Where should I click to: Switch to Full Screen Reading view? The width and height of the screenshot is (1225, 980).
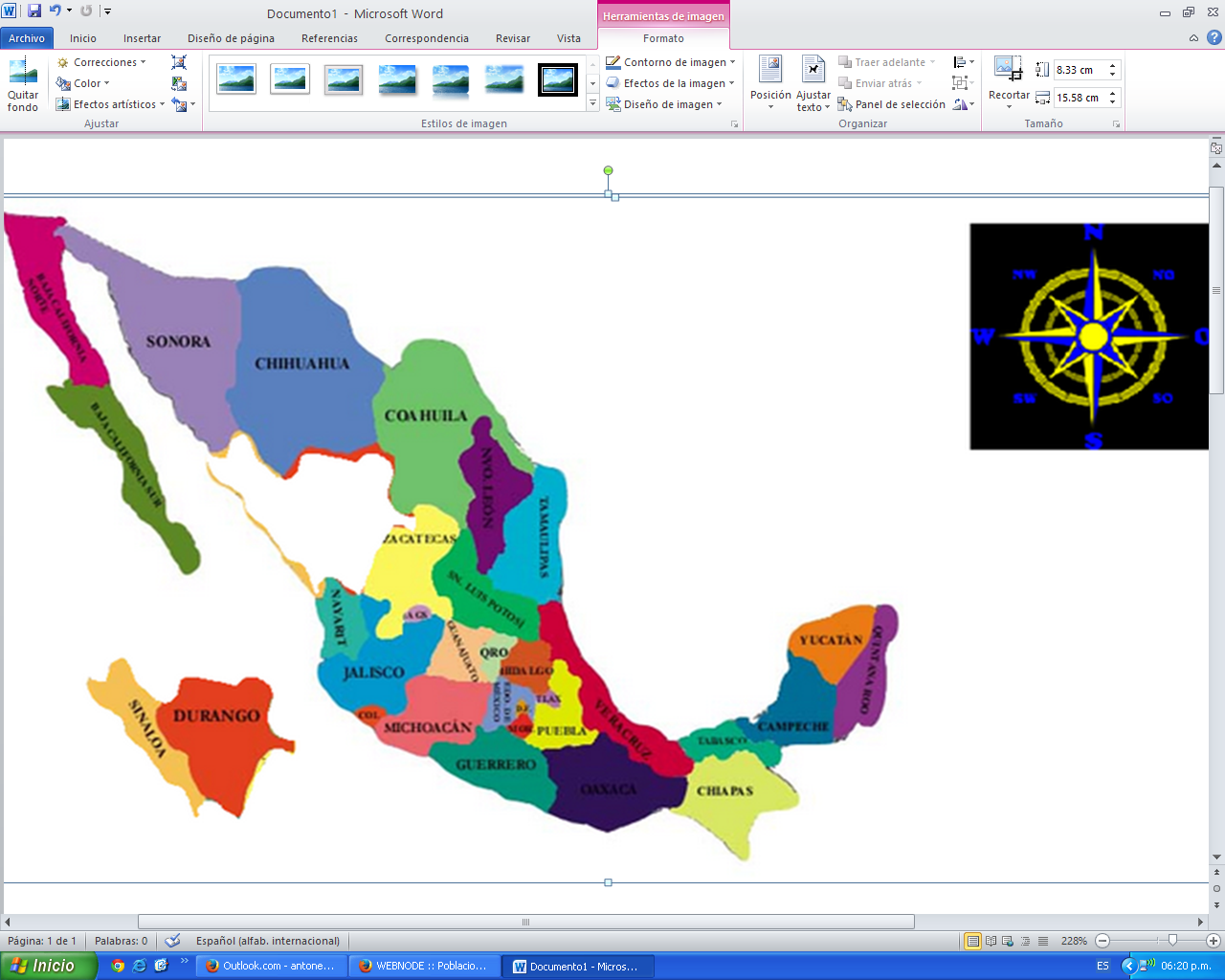pyautogui.click(x=991, y=941)
